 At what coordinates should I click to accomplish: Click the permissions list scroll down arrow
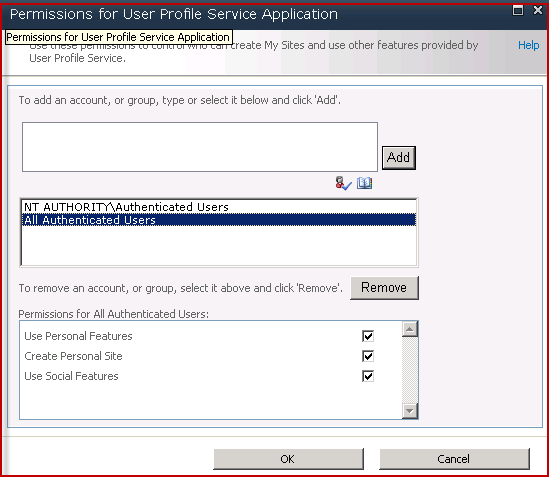[x=409, y=411]
